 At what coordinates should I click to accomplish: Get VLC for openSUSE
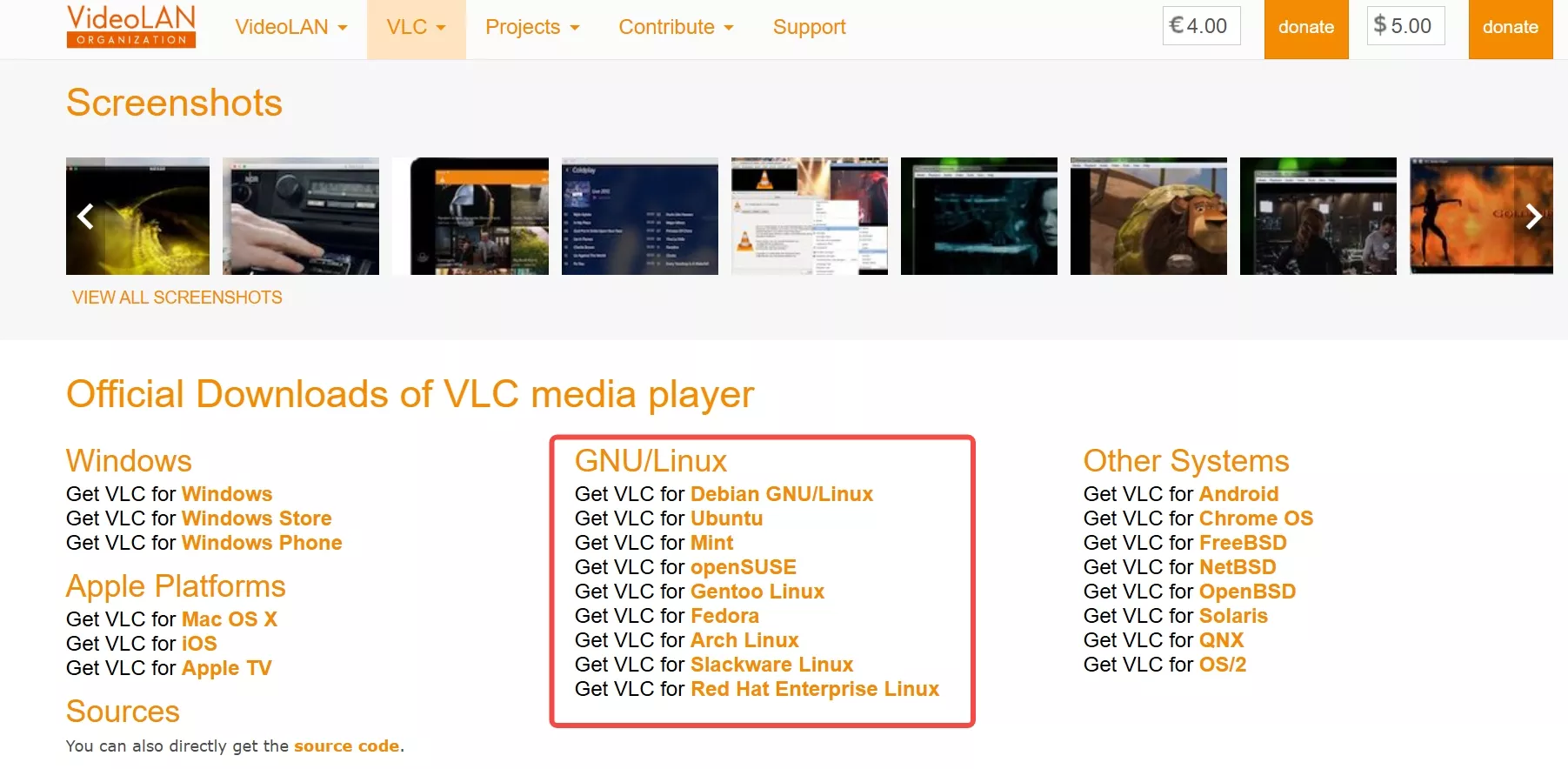click(x=744, y=567)
